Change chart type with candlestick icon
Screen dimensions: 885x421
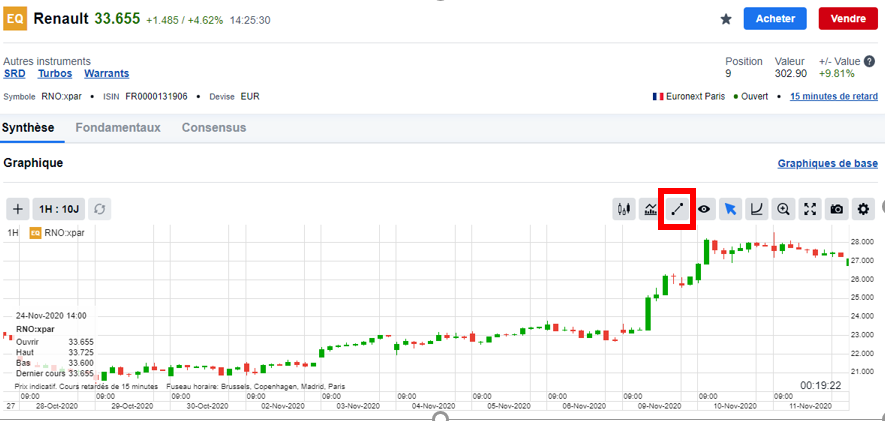coord(624,209)
